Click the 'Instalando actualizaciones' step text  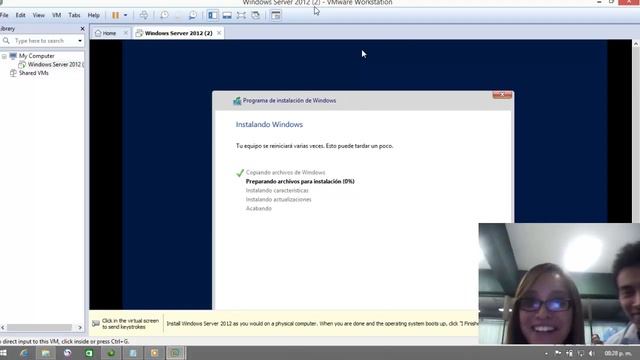(278, 200)
